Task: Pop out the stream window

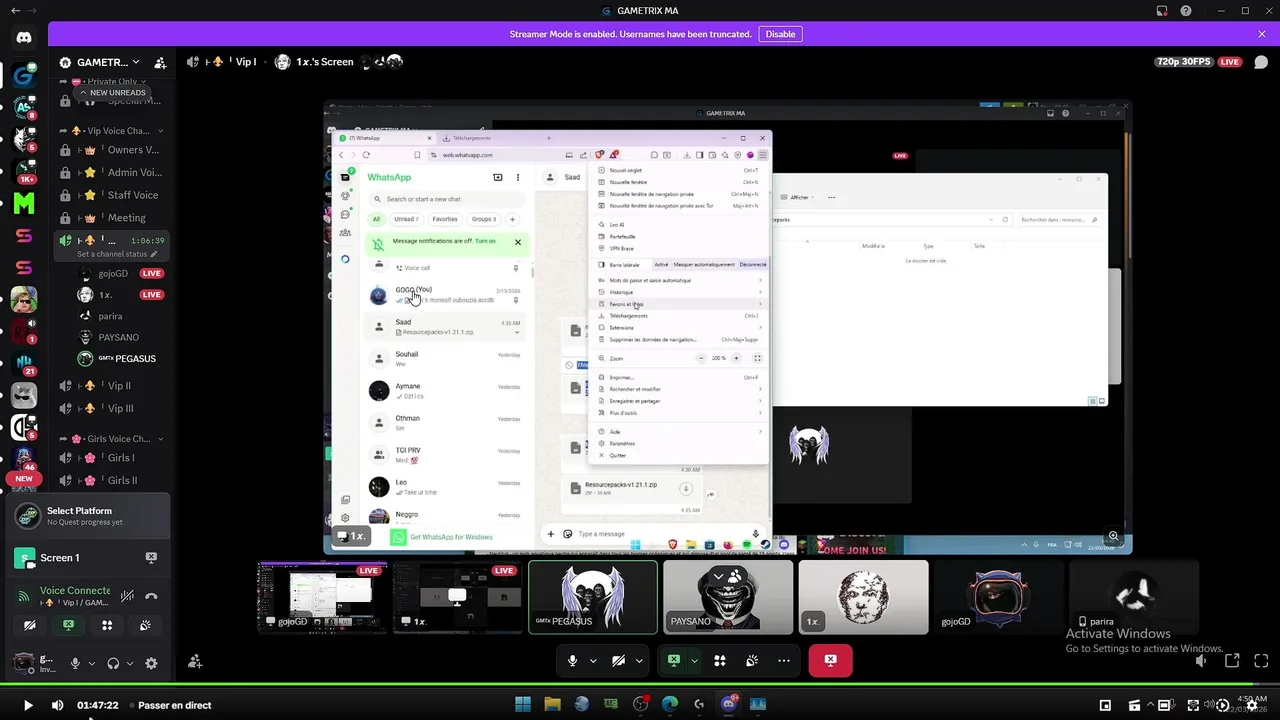Action: pos(1232,661)
